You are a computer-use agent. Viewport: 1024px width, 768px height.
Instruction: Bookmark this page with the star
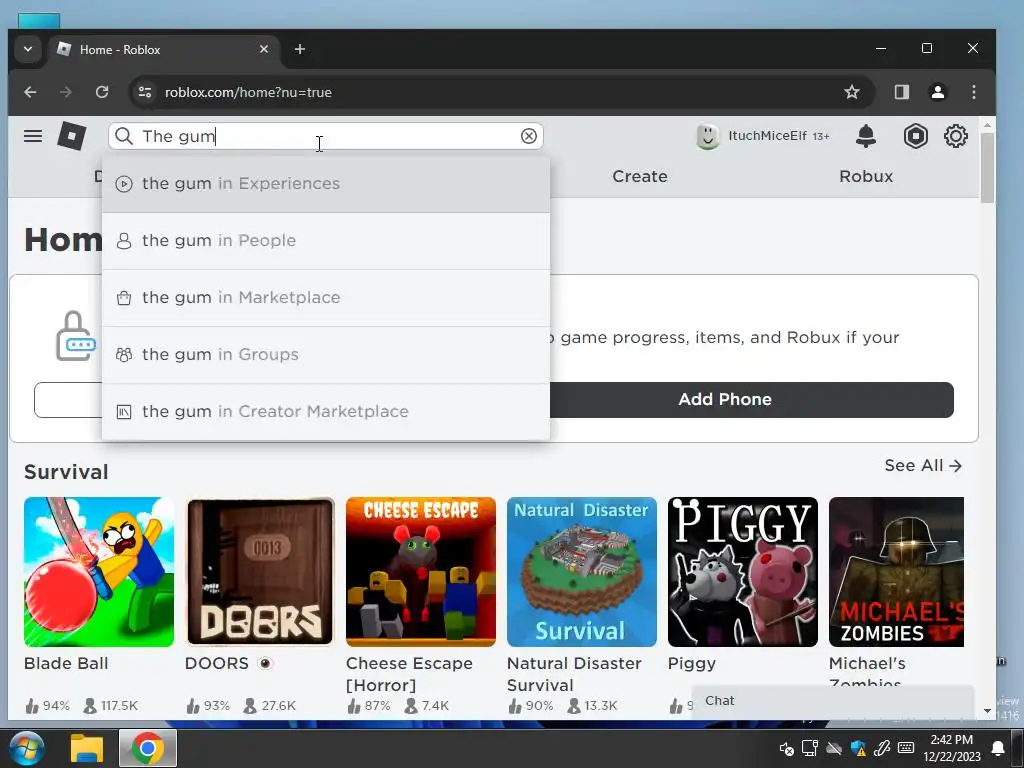tap(852, 92)
